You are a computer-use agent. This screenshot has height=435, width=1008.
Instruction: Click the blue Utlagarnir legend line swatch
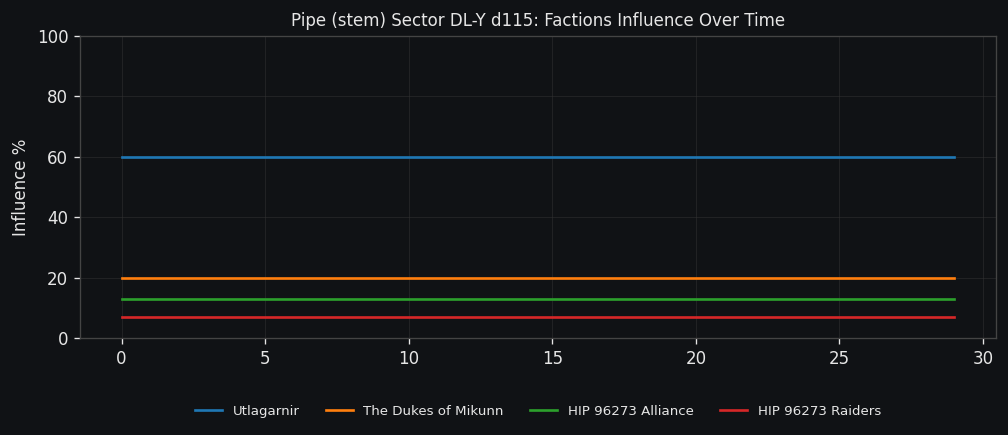coord(209,411)
